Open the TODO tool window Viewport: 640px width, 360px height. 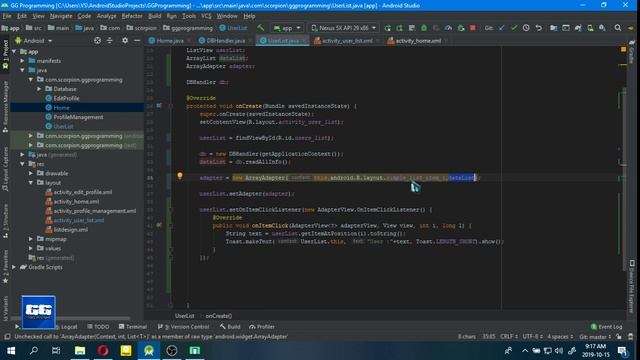98,327
